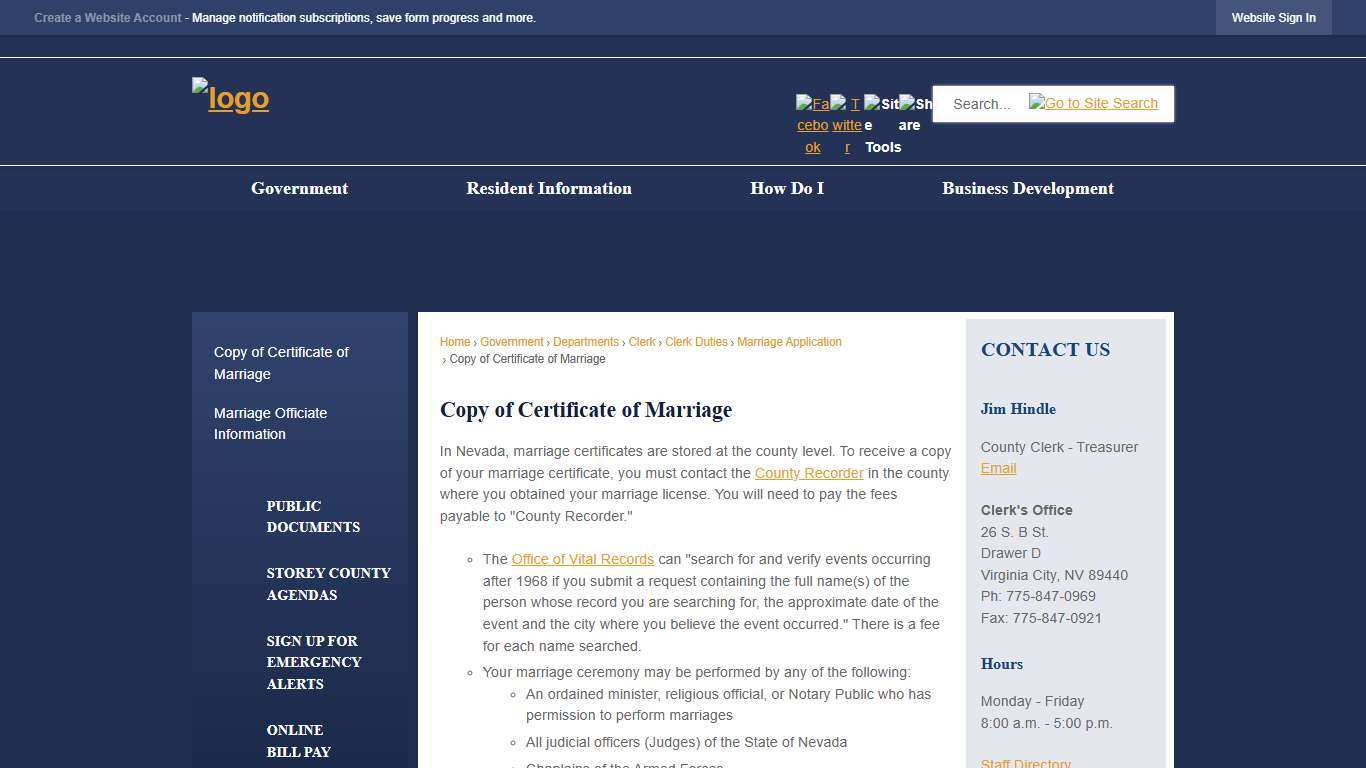Open the Share icon in the header

coord(912,113)
